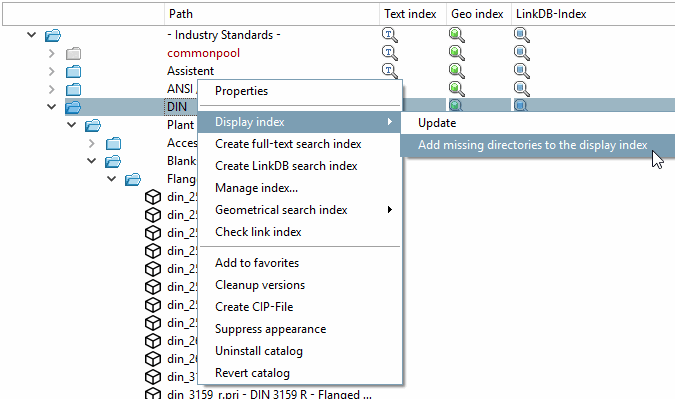Click LinkDB index icon in Assistent row
This screenshot has width=675, height=399.
point(521,71)
